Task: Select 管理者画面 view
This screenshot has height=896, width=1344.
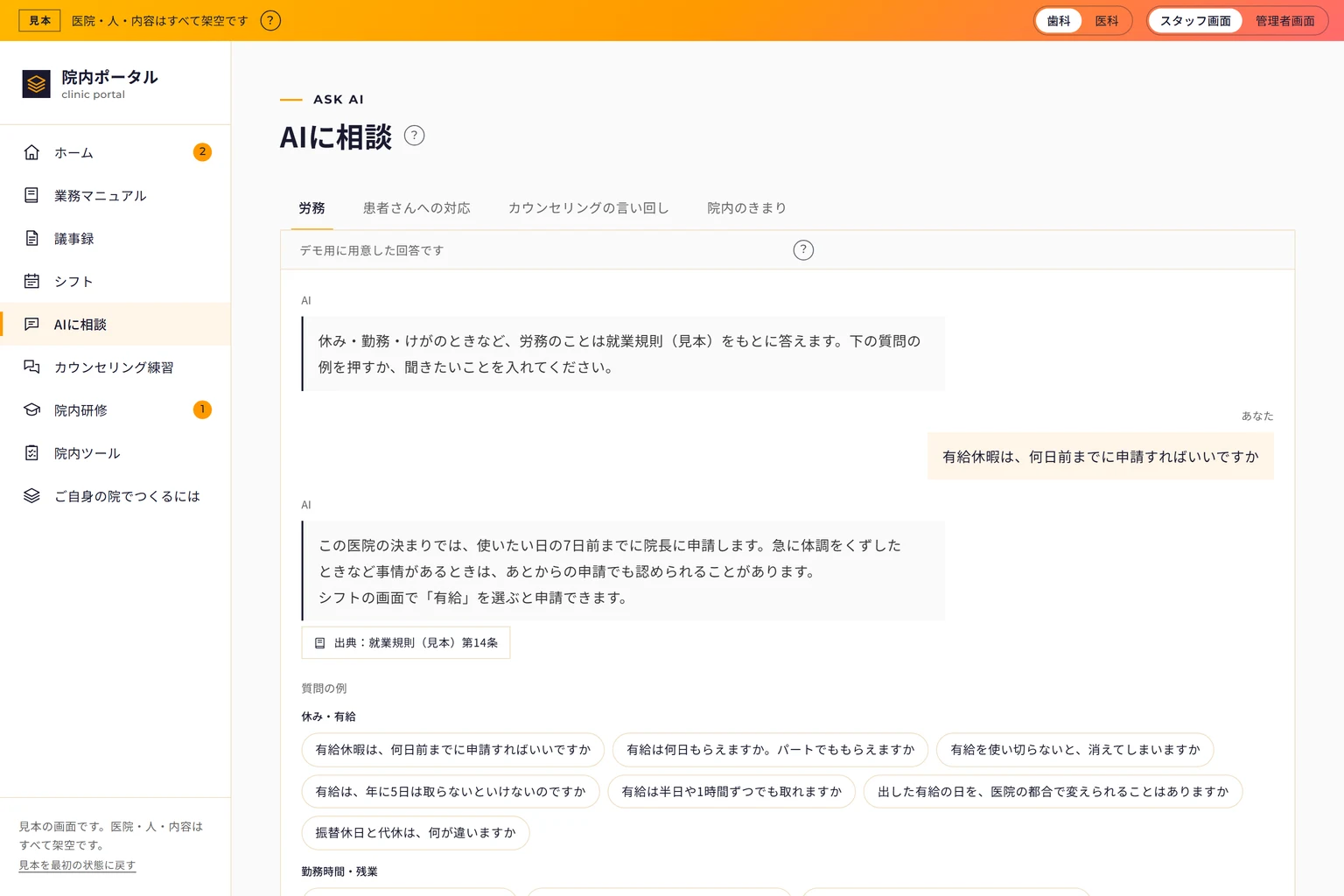Action: [1284, 21]
